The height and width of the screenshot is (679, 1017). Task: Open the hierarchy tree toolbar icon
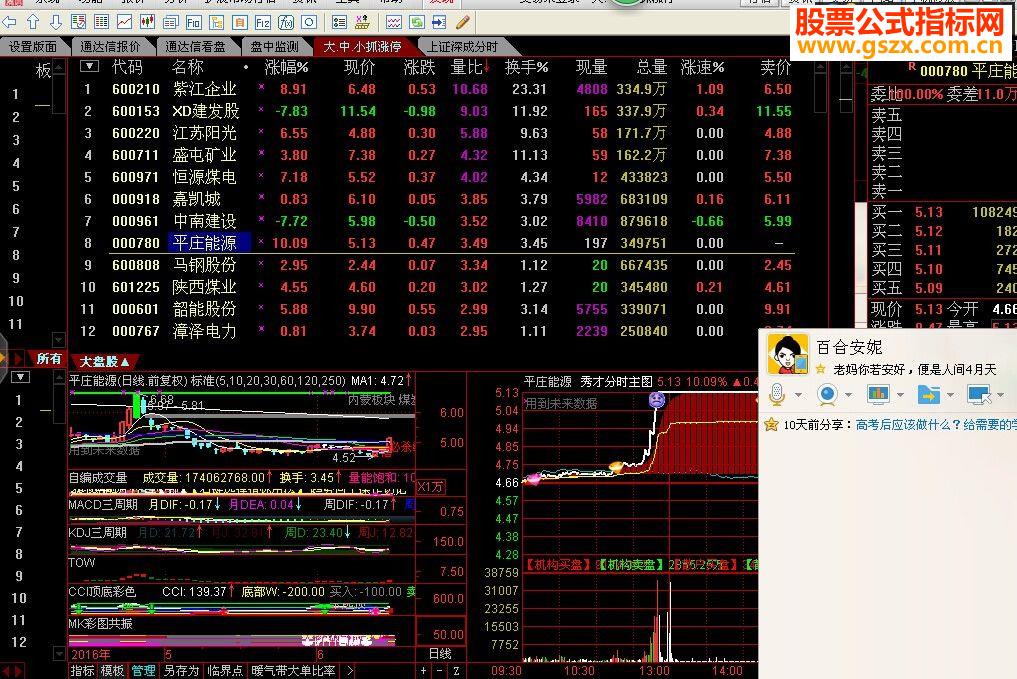[x=217, y=23]
